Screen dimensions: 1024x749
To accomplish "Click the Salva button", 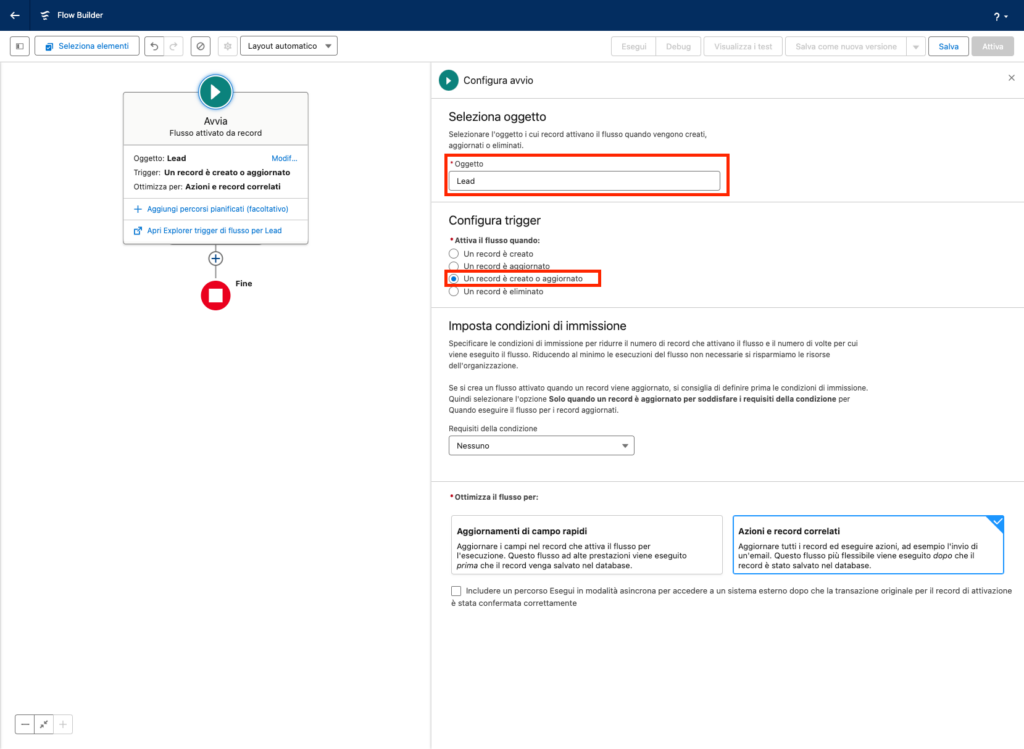I will pyautogui.click(x=948, y=46).
